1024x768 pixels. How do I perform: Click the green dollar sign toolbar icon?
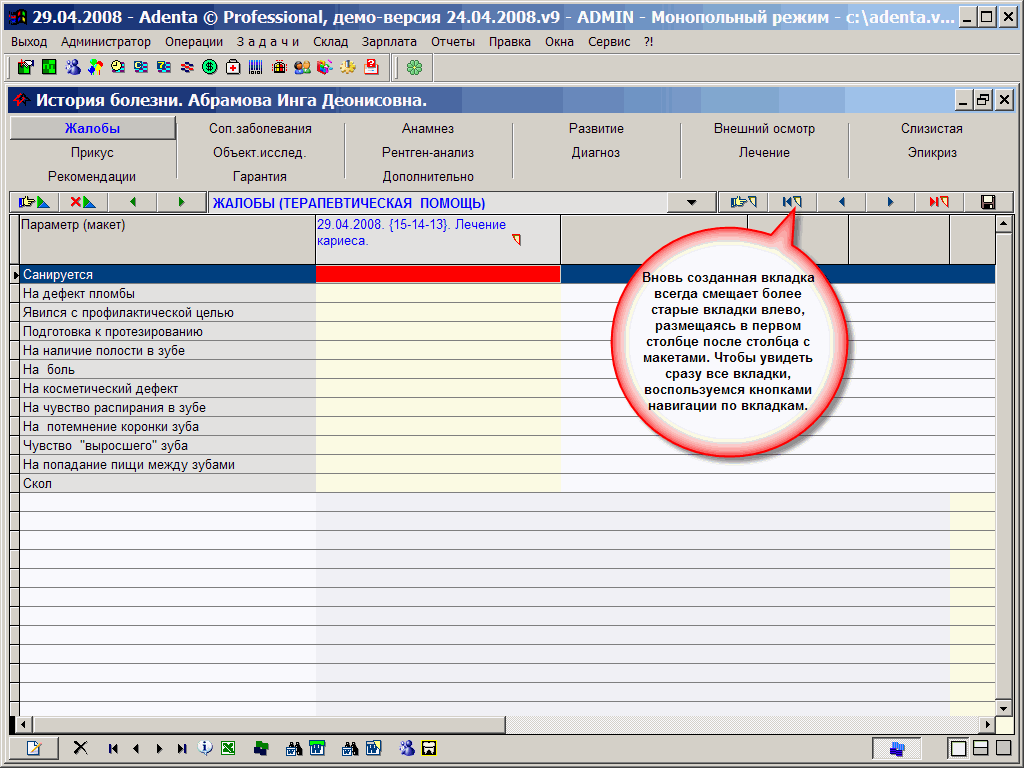point(209,67)
